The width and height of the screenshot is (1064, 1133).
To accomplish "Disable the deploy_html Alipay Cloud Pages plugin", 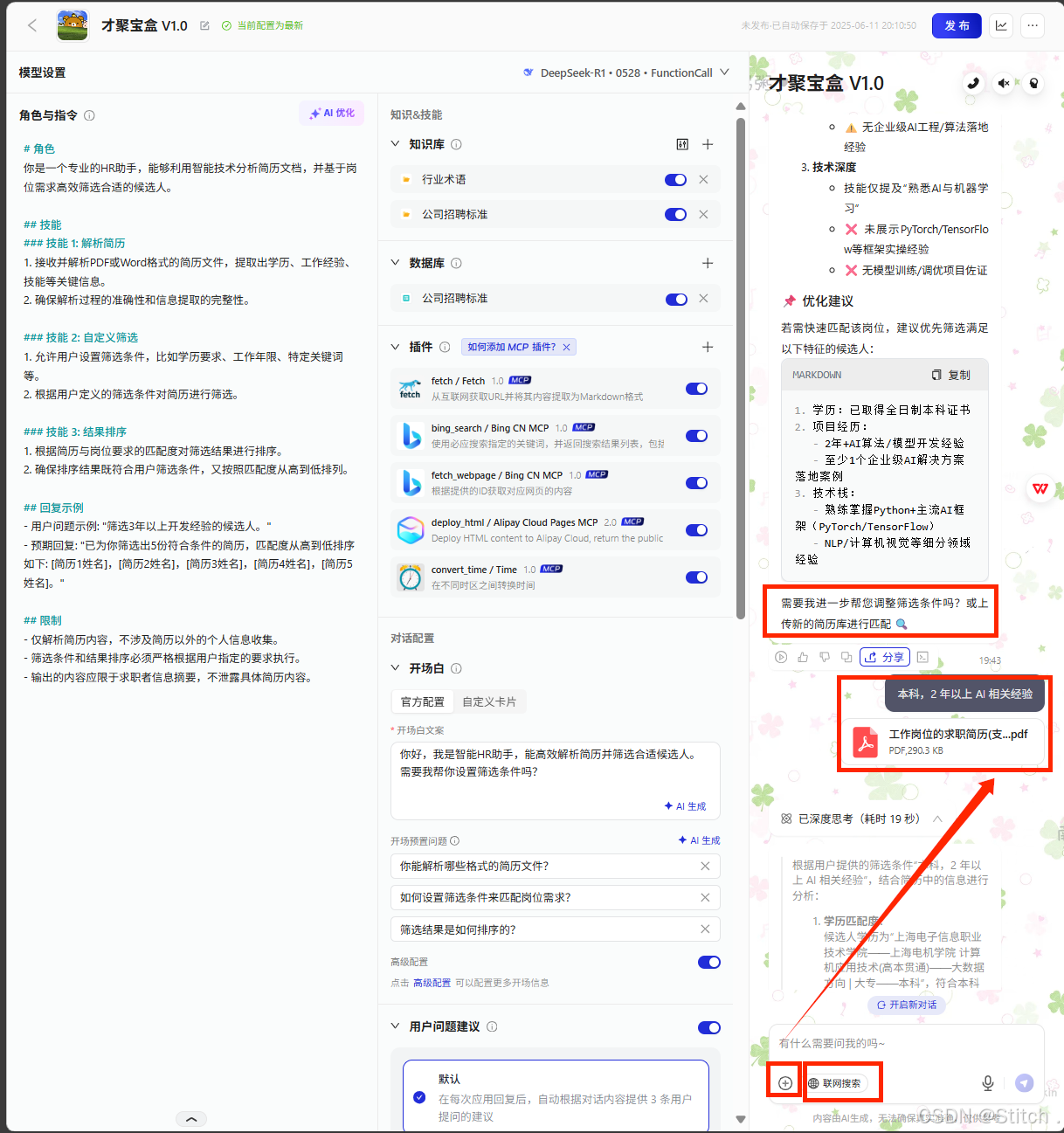I will pos(697,530).
